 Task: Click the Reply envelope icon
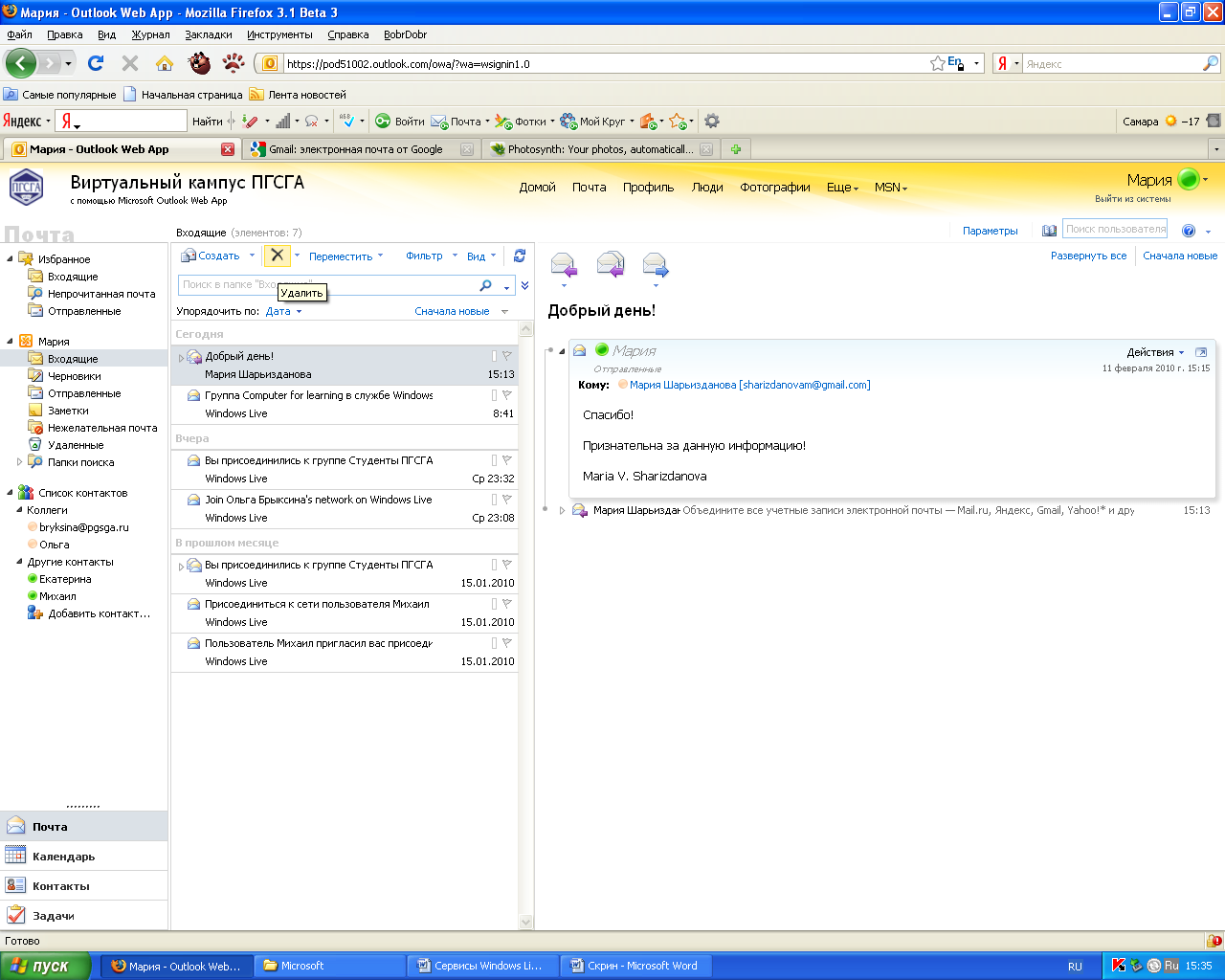[x=564, y=263]
